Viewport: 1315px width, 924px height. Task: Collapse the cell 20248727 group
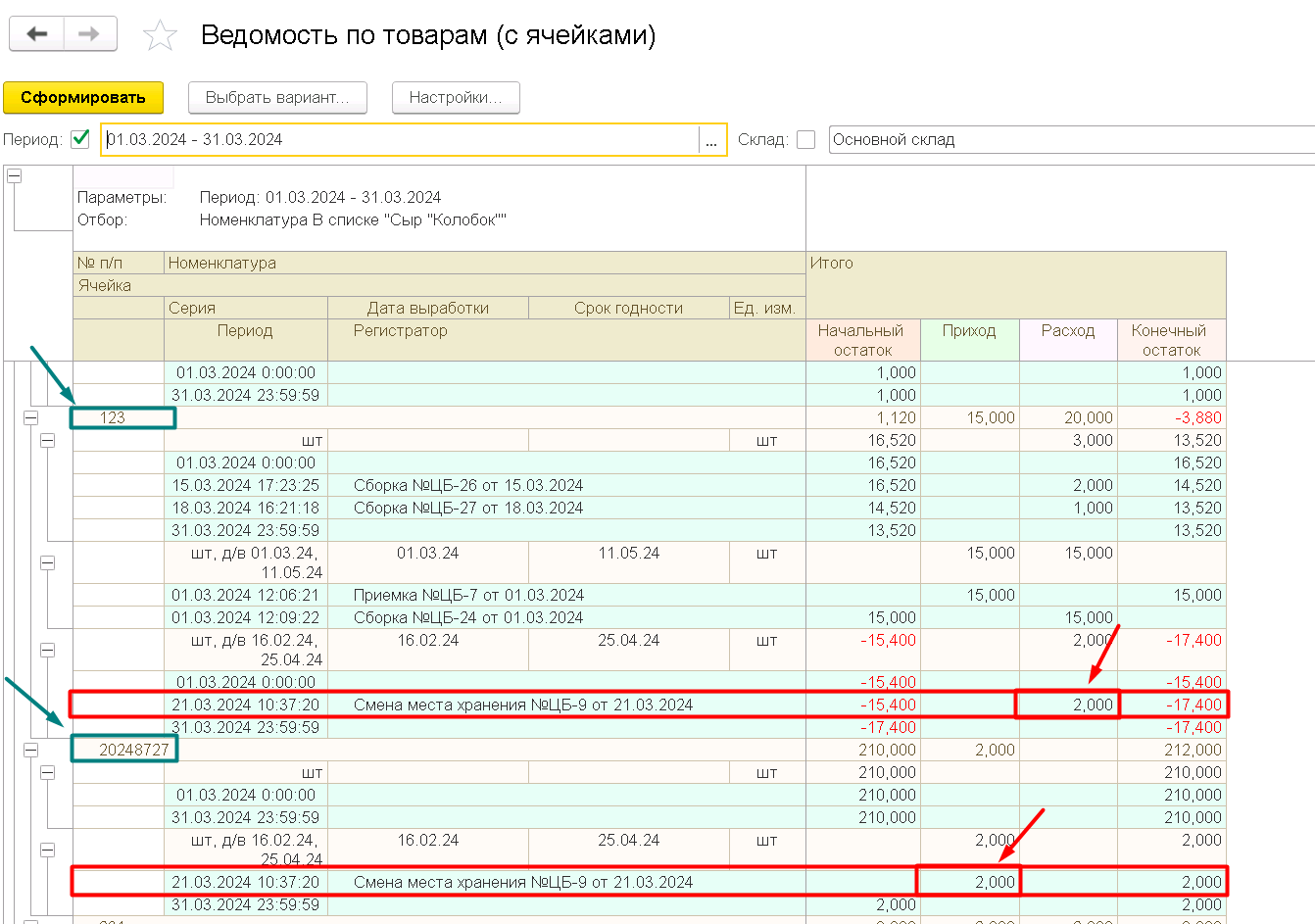30,750
